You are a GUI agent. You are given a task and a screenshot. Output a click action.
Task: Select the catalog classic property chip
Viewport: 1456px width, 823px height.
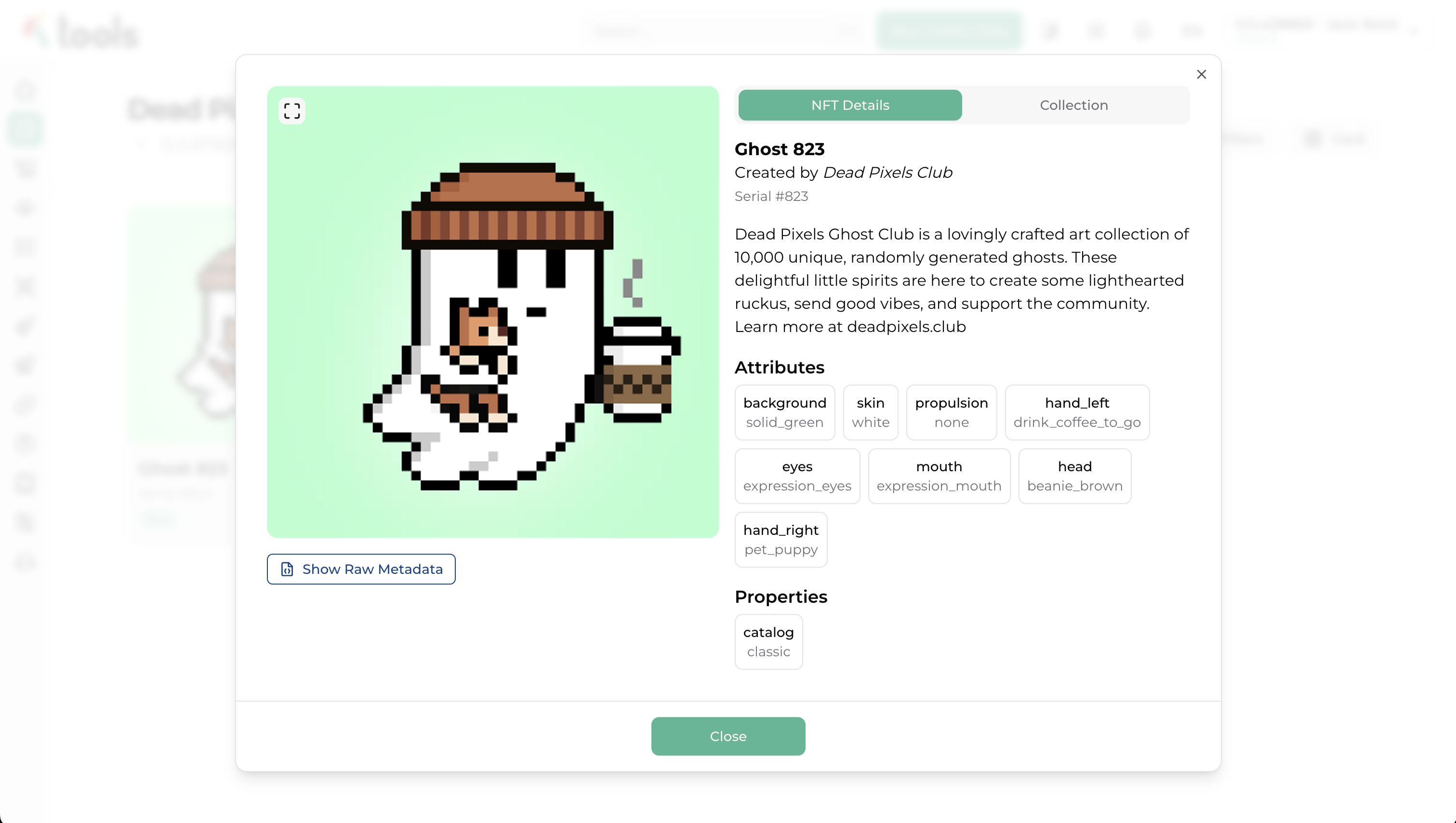point(768,642)
